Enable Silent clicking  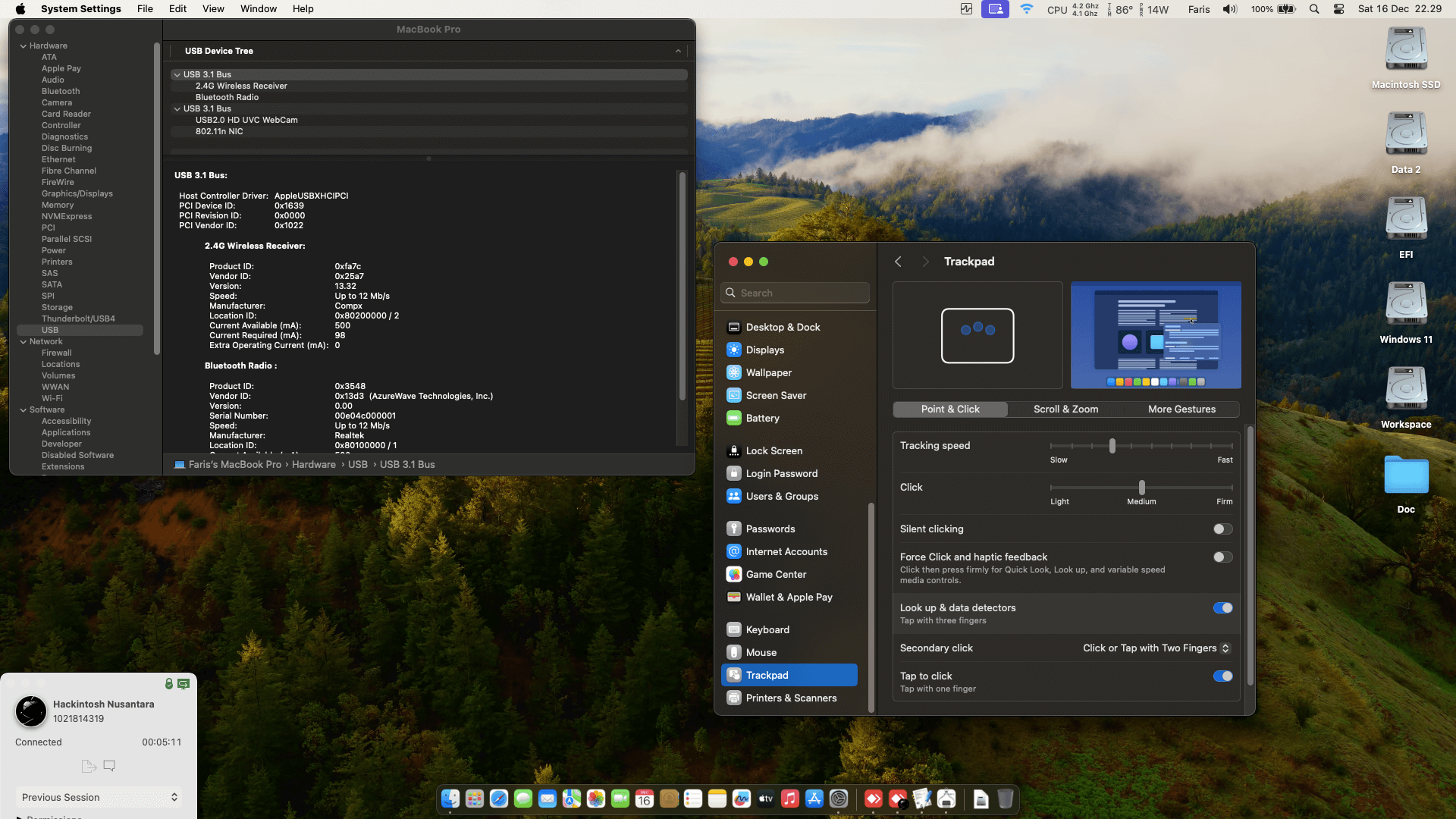(x=1222, y=529)
